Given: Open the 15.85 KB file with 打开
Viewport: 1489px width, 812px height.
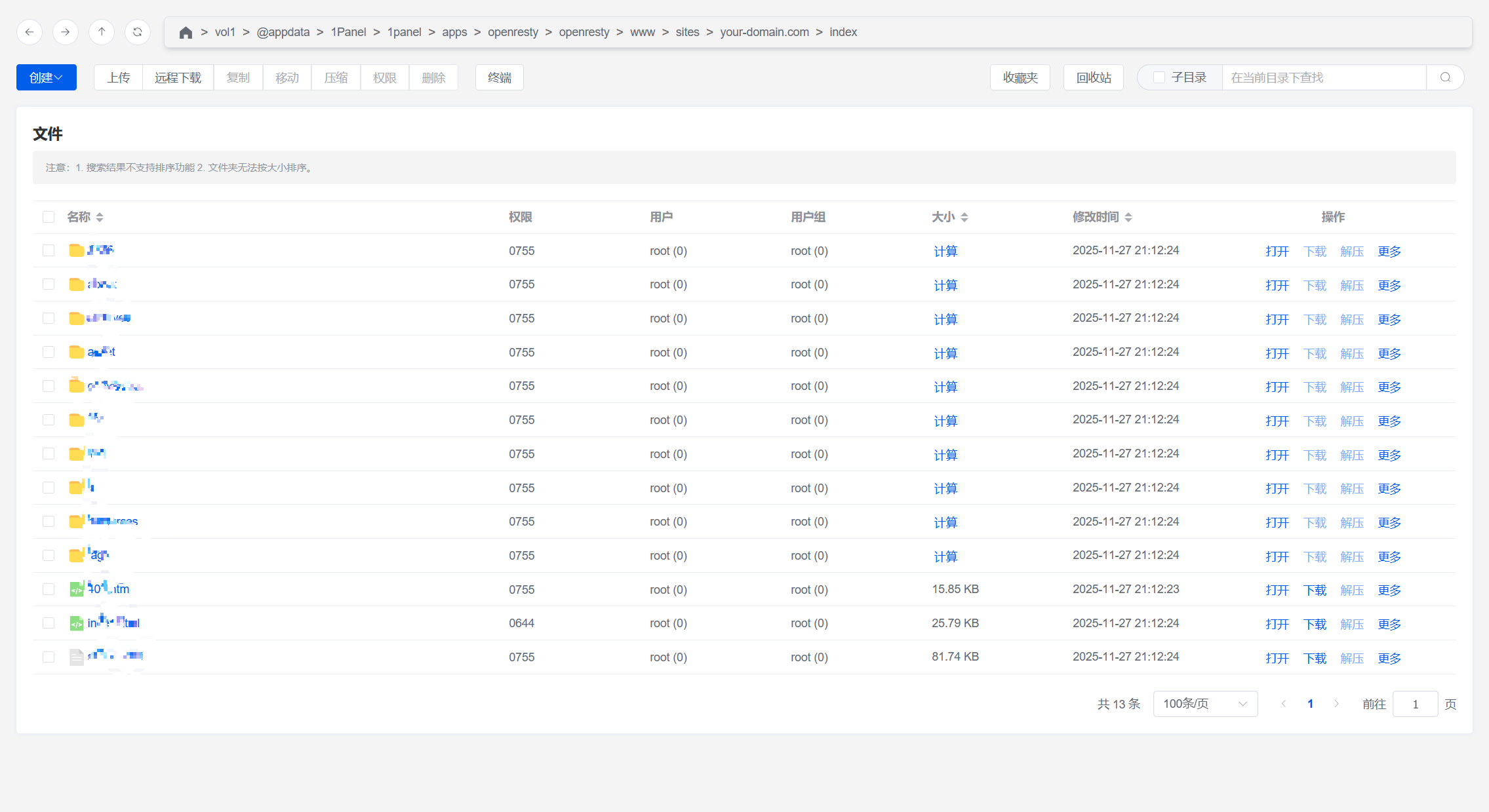Looking at the screenshot, I should pos(1277,590).
